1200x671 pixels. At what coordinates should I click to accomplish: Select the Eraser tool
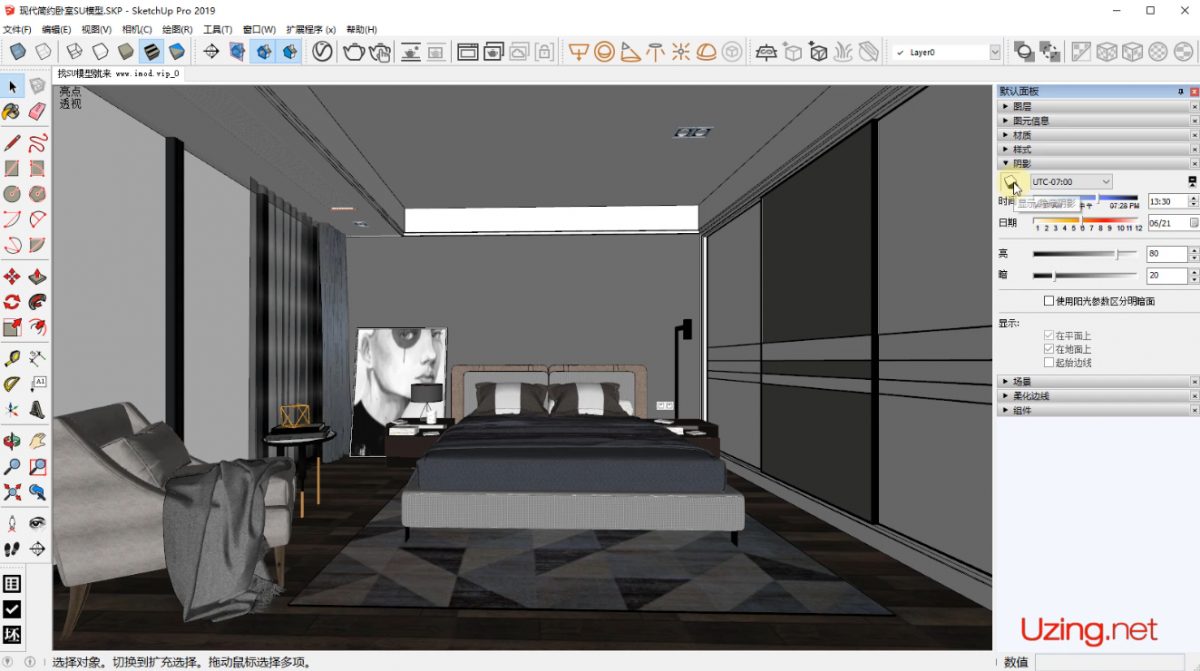tap(37, 111)
